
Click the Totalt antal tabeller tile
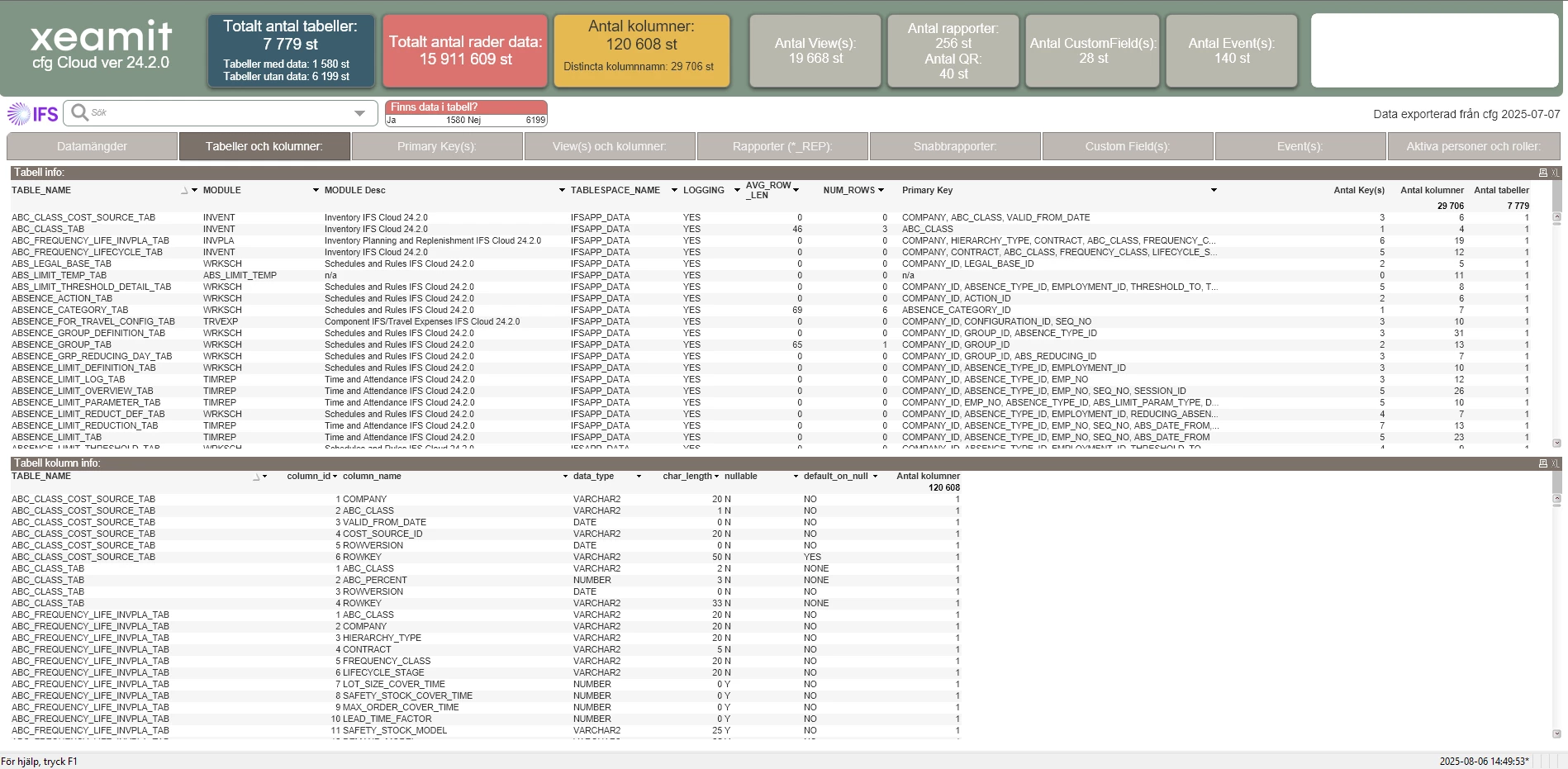pos(291,50)
